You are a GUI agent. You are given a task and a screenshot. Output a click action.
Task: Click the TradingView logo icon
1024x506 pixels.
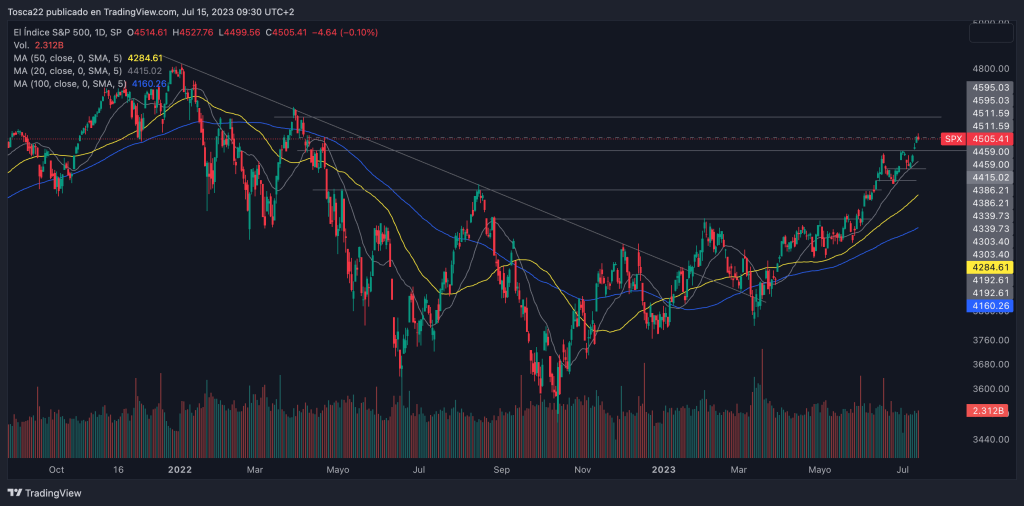point(15,493)
